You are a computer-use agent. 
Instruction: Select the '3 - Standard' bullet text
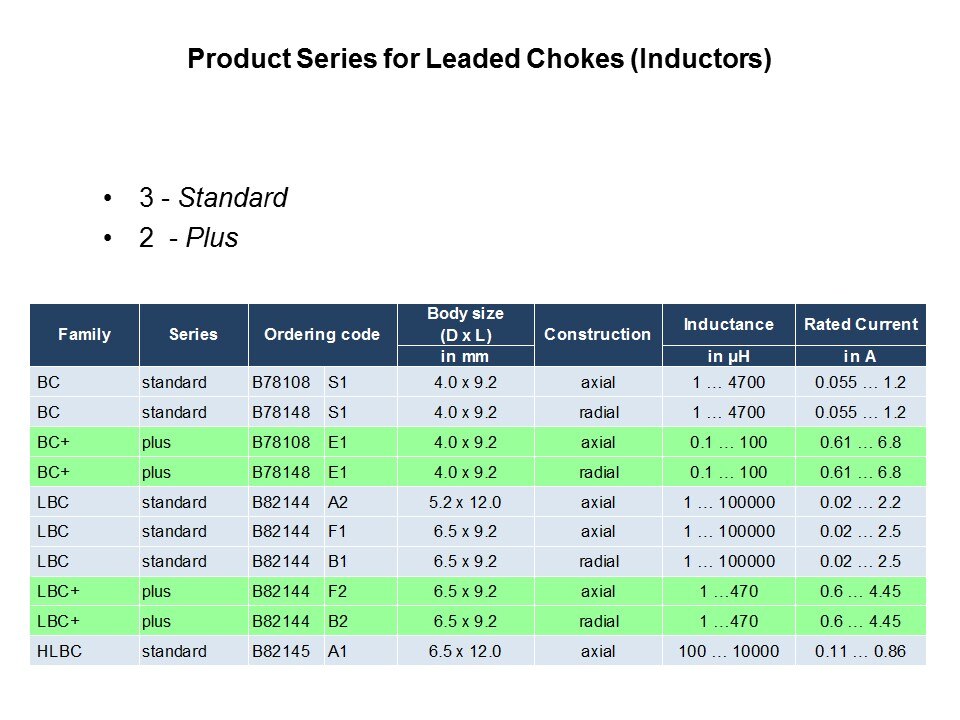tap(213, 198)
